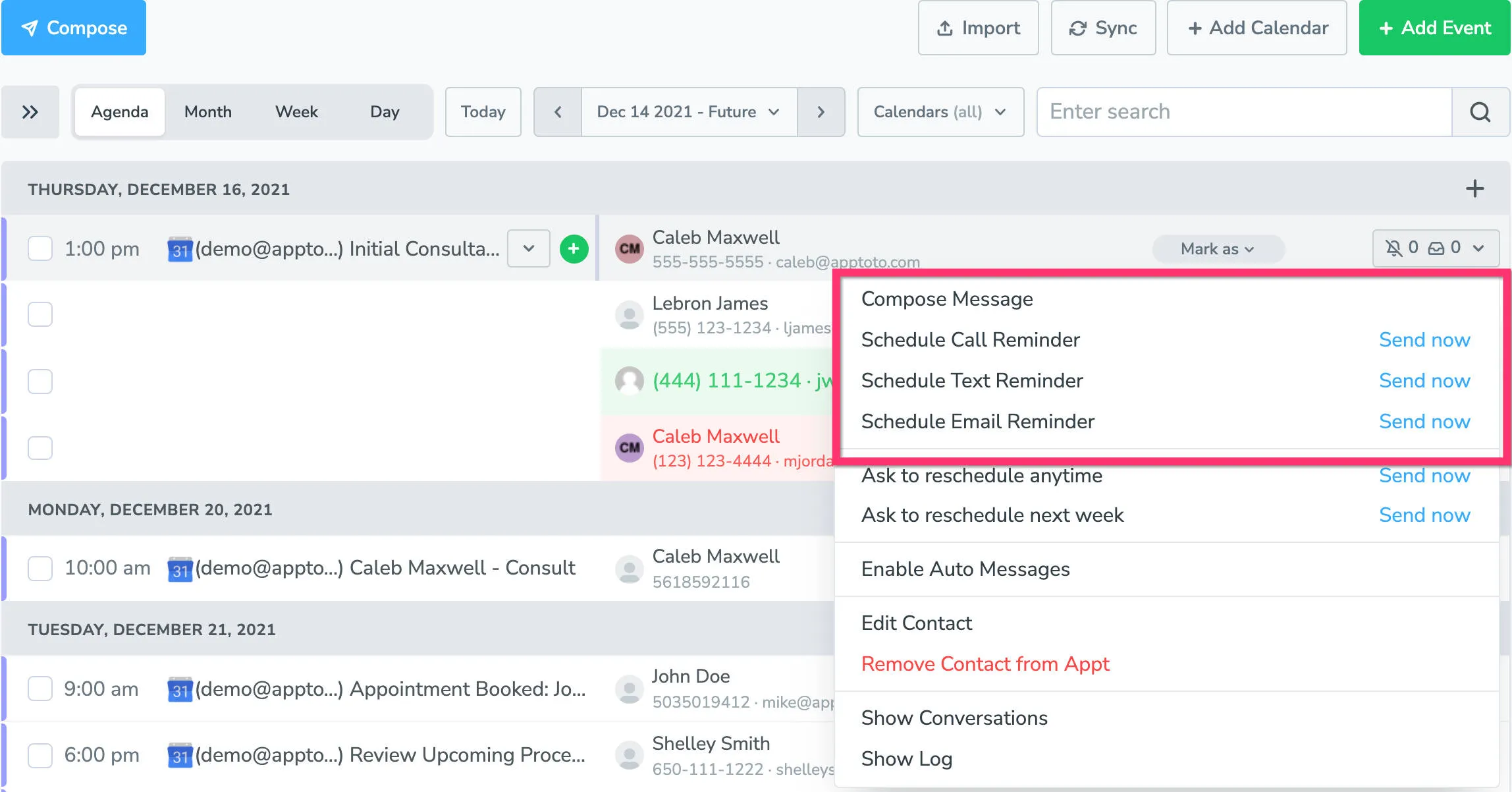Click the Compose send icon
Viewport: 1512px width, 792px height.
point(30,28)
